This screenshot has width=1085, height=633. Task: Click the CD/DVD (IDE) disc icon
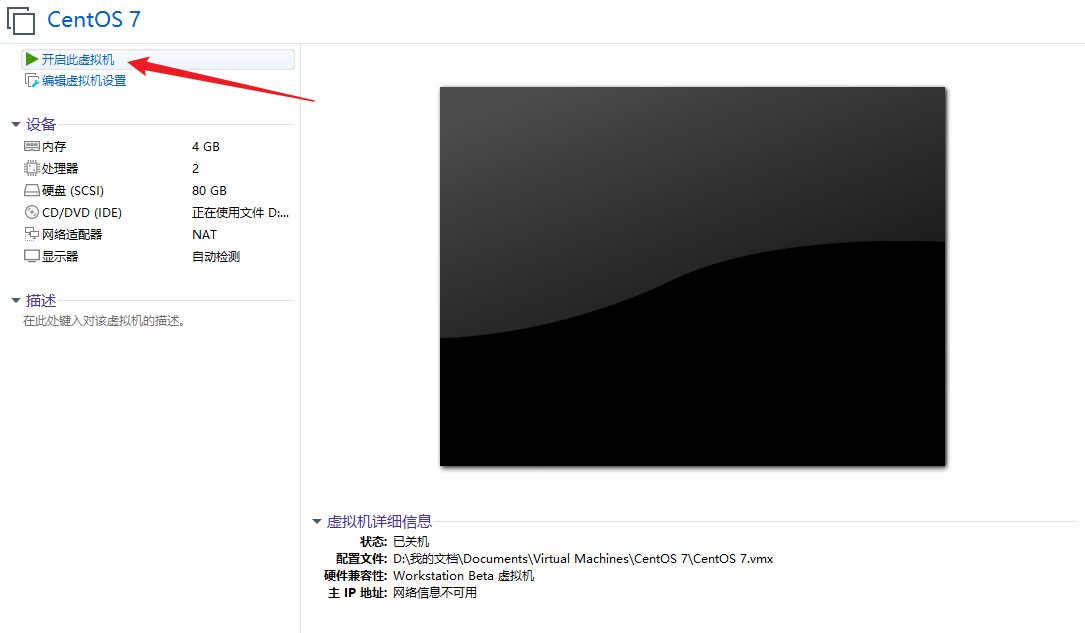click(x=32, y=212)
